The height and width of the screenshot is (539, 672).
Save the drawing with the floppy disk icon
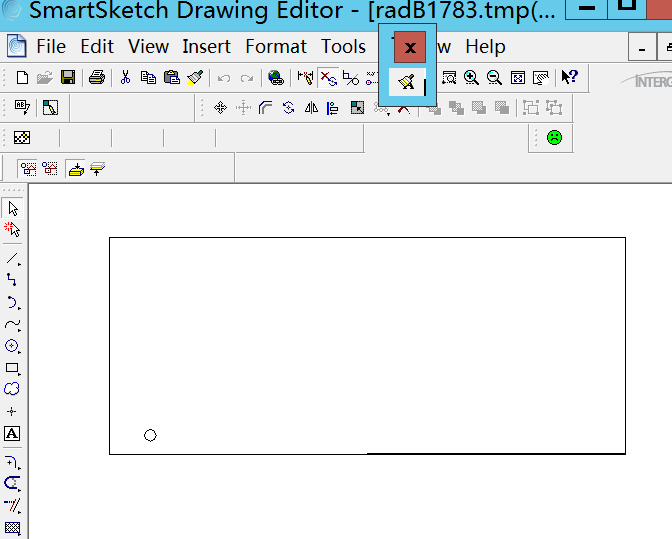(x=68, y=78)
